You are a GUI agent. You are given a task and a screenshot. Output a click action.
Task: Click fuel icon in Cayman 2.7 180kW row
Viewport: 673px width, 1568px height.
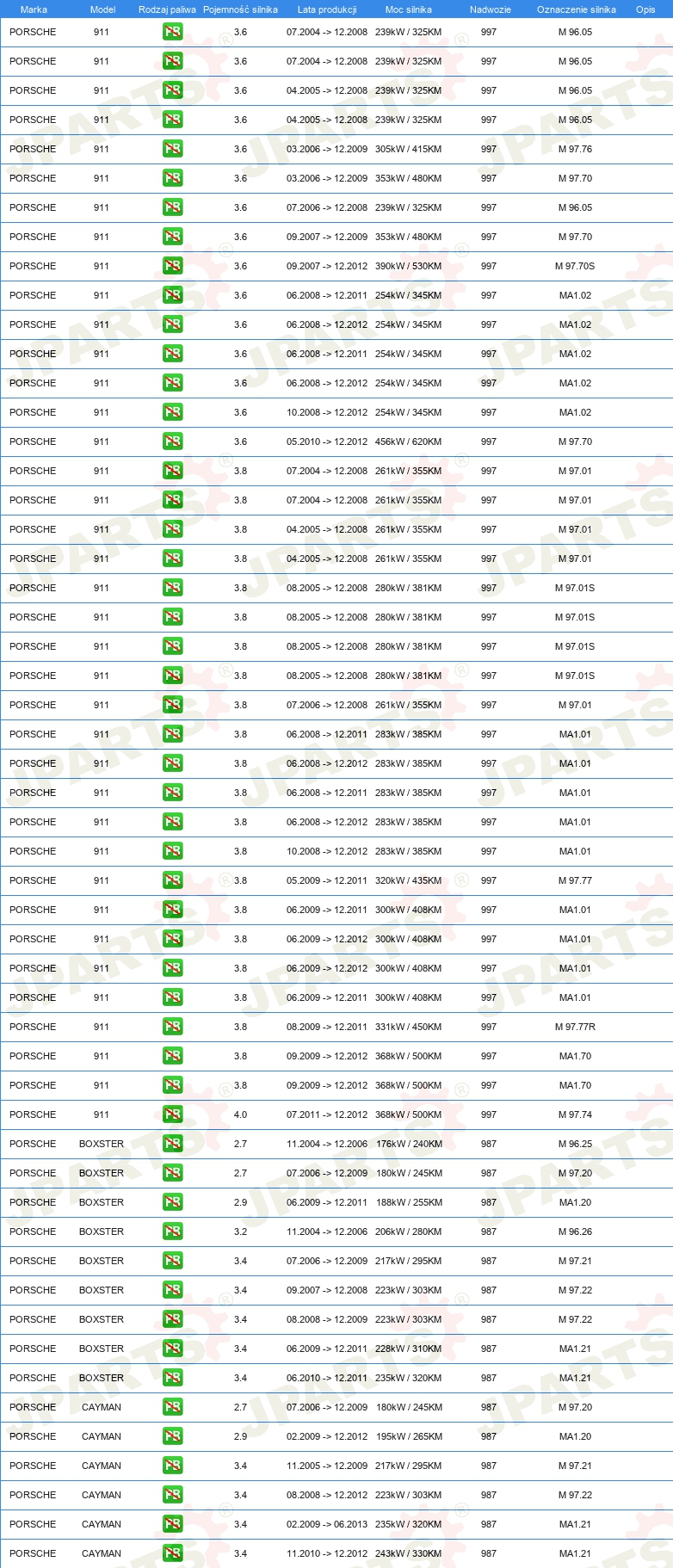coord(172,1407)
